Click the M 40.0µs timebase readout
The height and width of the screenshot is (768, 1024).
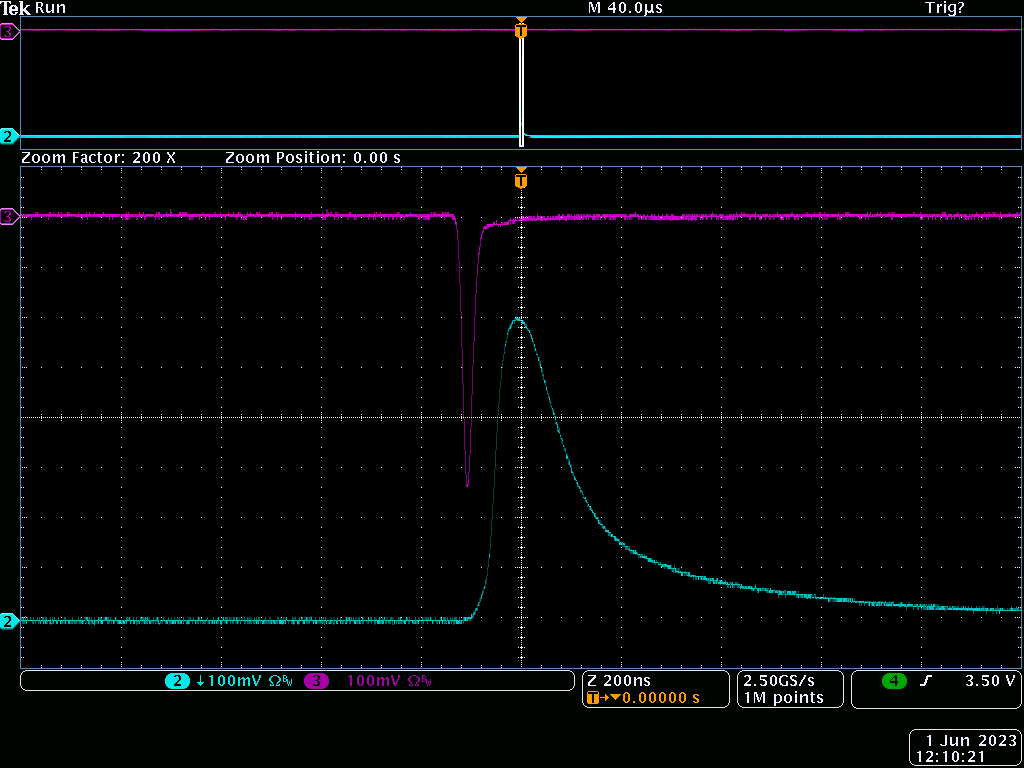pyautogui.click(x=626, y=8)
